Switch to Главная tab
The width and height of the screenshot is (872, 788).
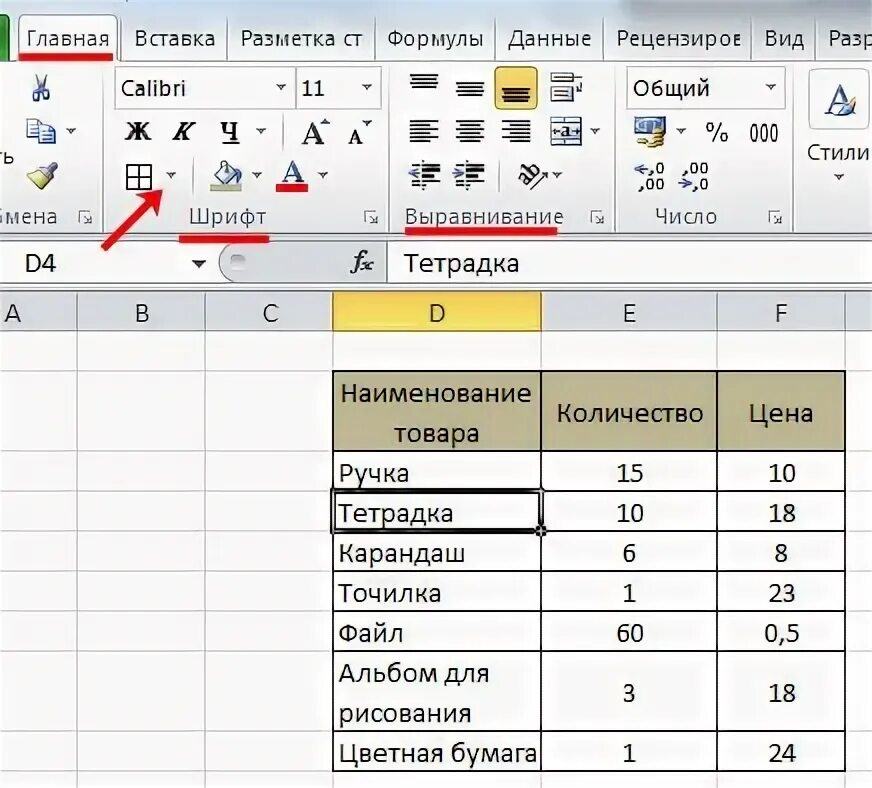click(68, 38)
